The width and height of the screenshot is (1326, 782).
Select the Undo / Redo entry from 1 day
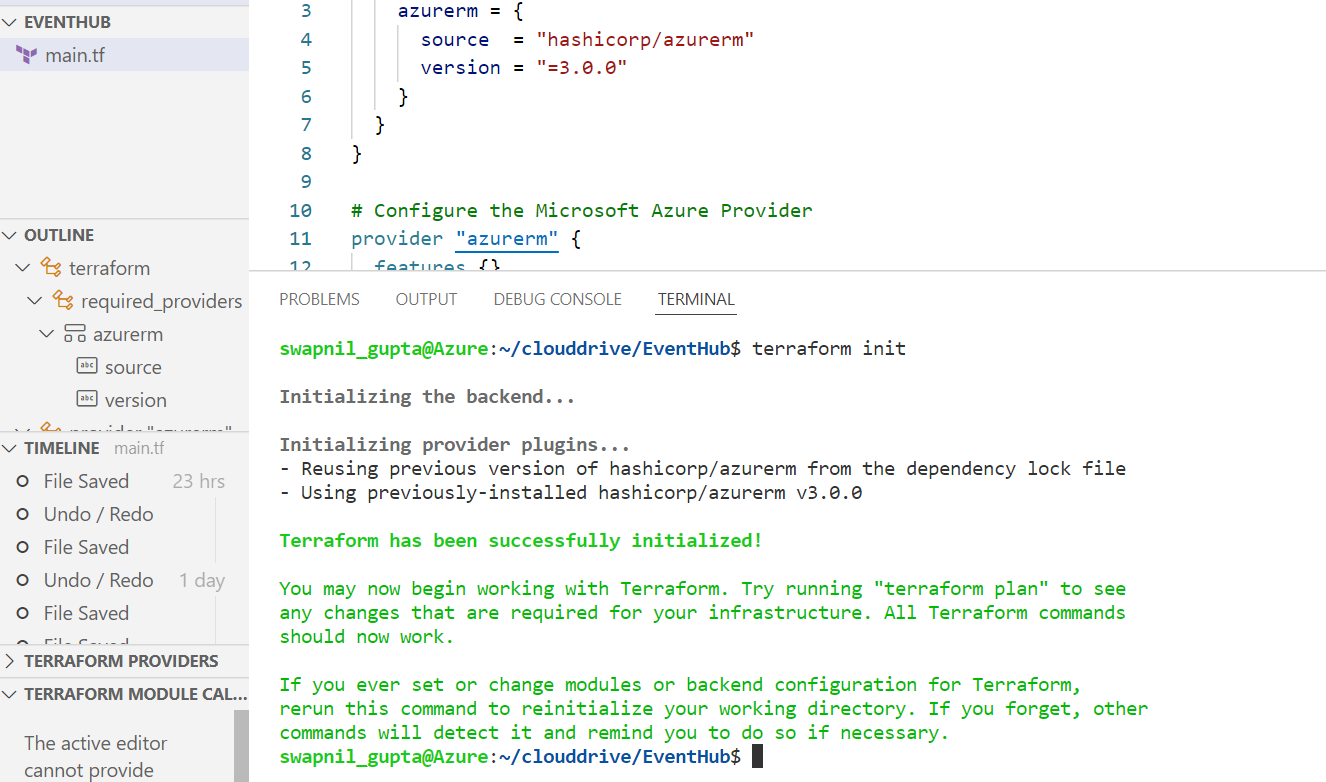coord(124,580)
